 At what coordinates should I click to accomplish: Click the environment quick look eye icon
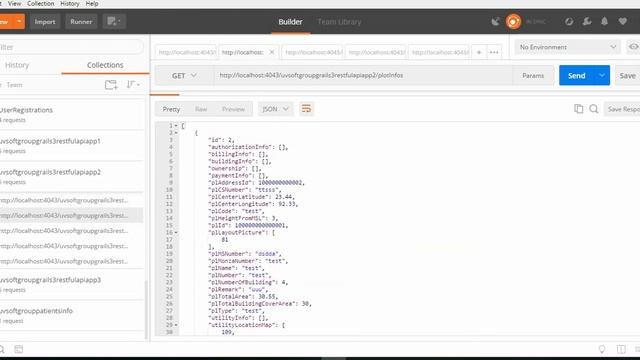[x=633, y=47]
